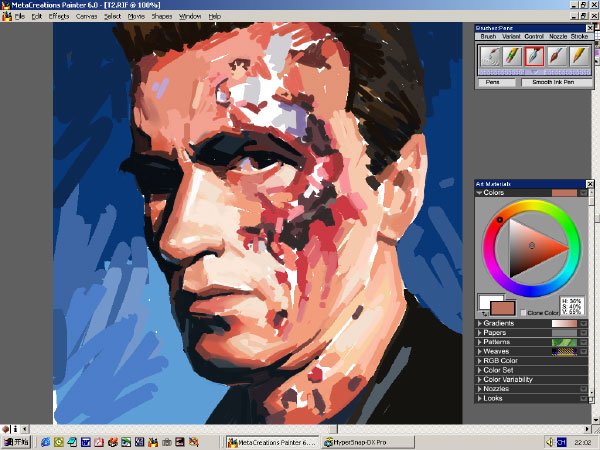
Task: Pick a shade in the saturation triangle
Action: click(532, 248)
